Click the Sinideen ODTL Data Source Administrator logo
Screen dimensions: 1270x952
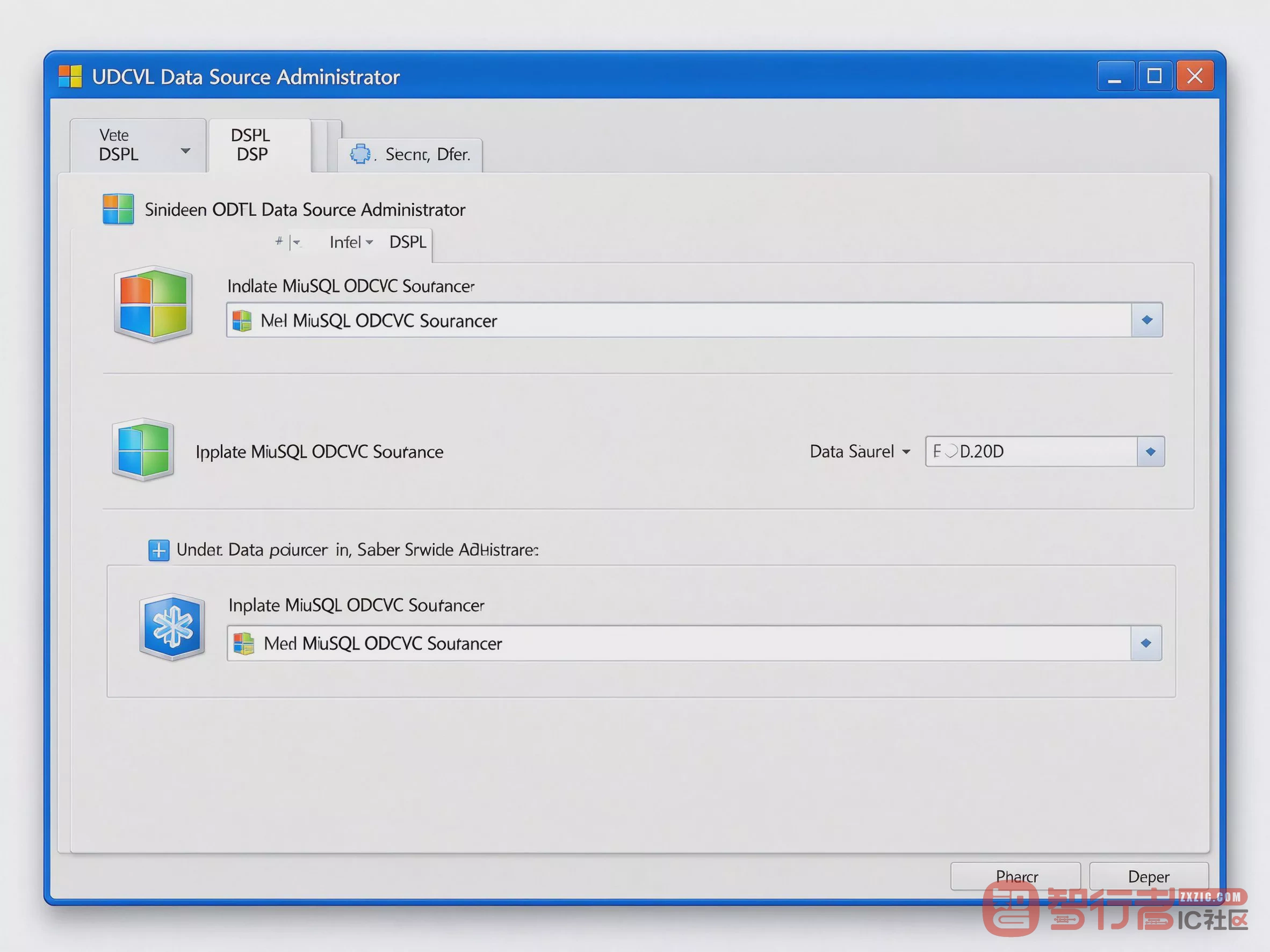click(118, 209)
